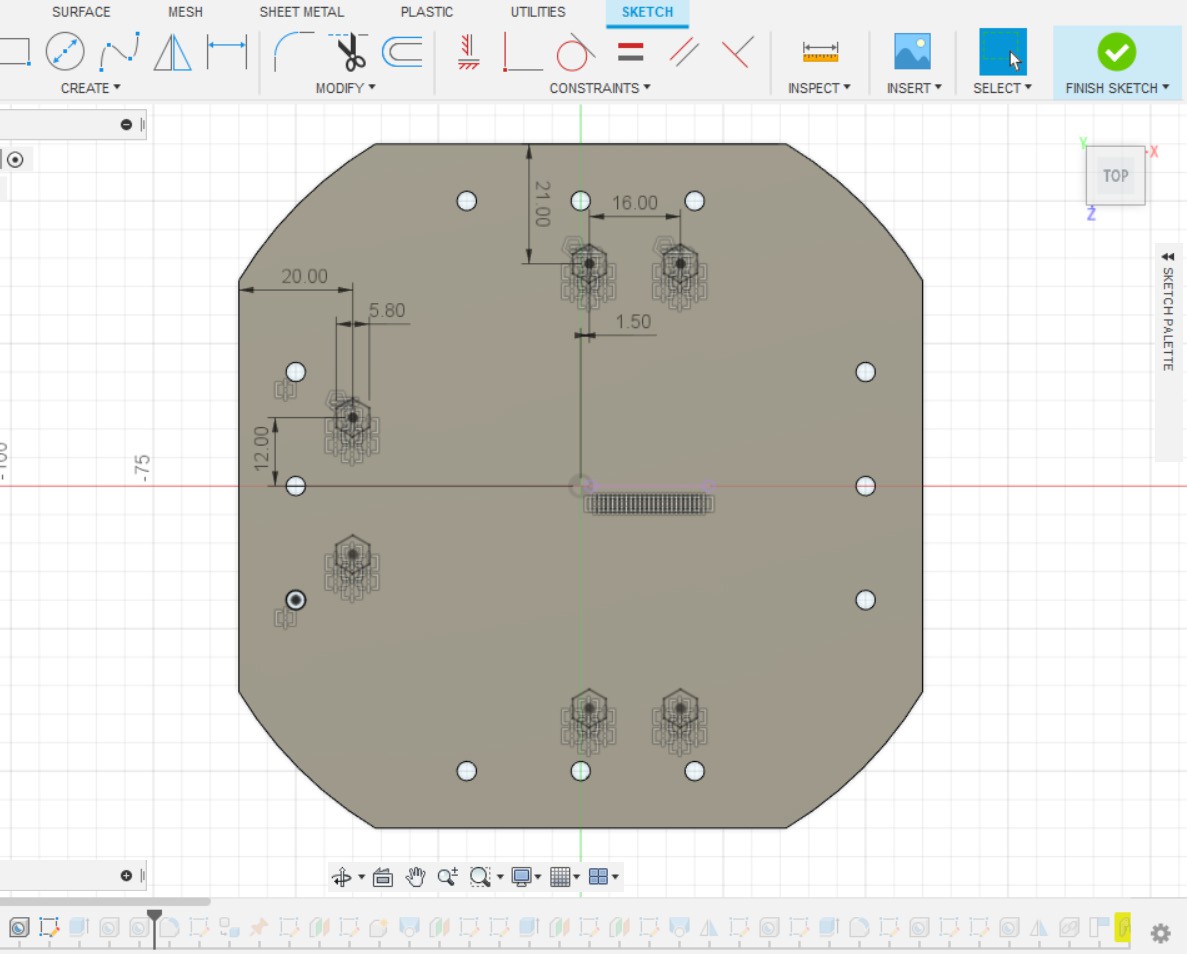1187x954 pixels.
Task: Click the Insert image icon
Action: click(912, 52)
